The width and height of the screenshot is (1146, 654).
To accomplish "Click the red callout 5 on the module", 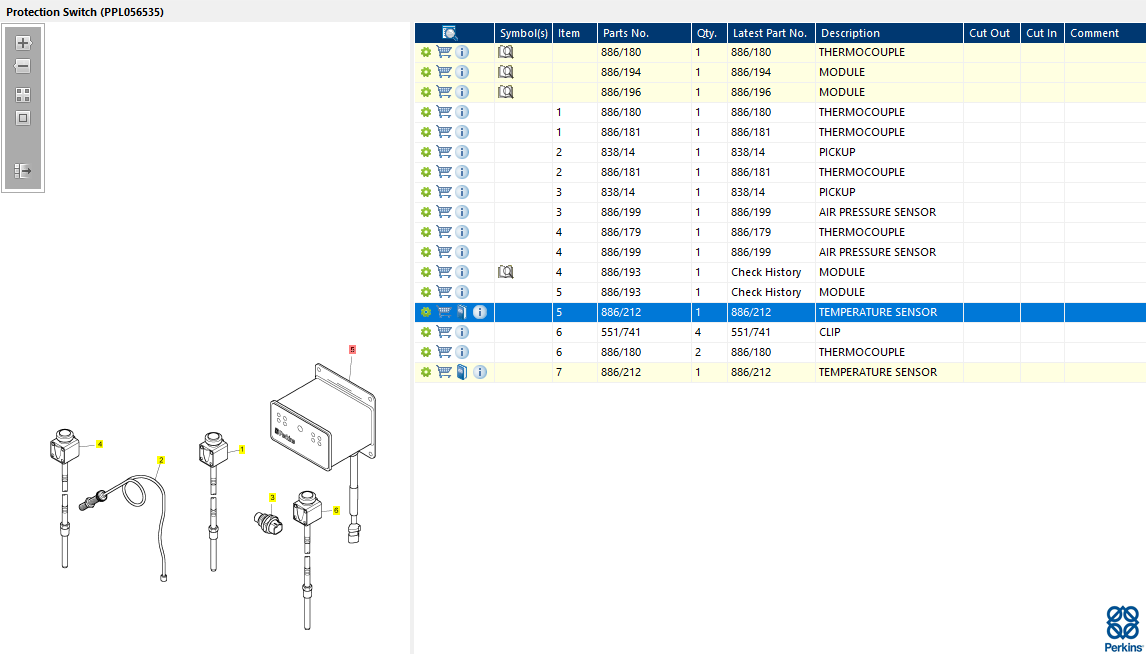I will (x=352, y=349).
